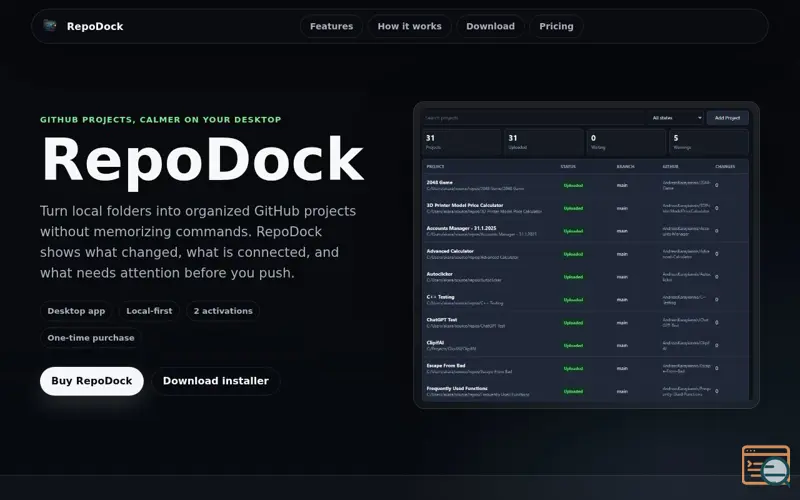
Task: Select the ChatGPT Test project
Action: [x=585, y=322]
